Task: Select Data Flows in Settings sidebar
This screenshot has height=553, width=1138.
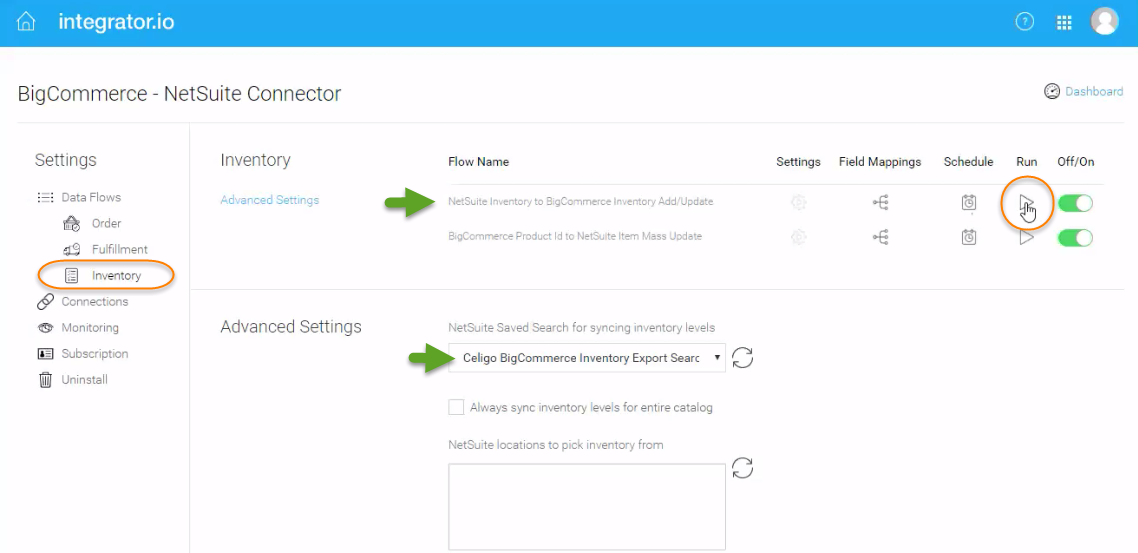Action: click(91, 197)
